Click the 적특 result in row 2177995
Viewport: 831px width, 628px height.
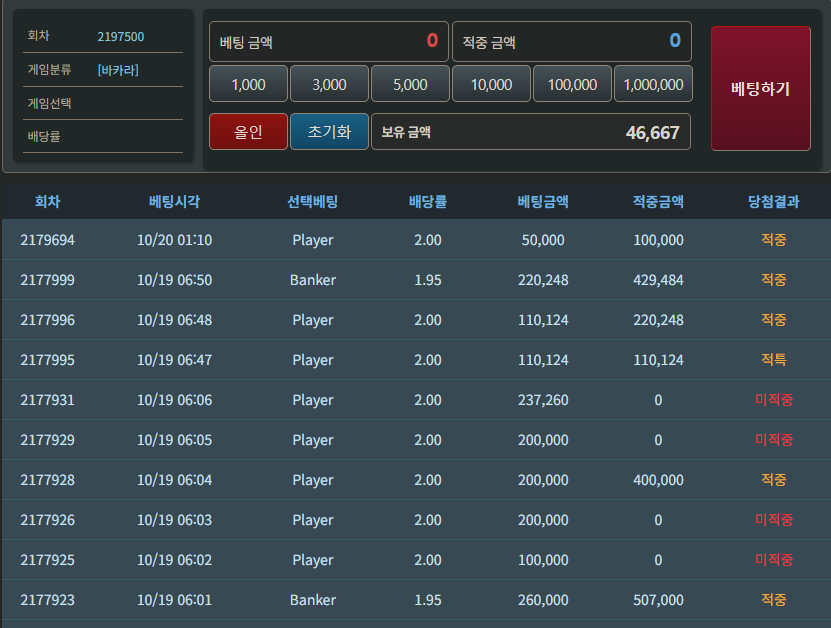point(774,360)
